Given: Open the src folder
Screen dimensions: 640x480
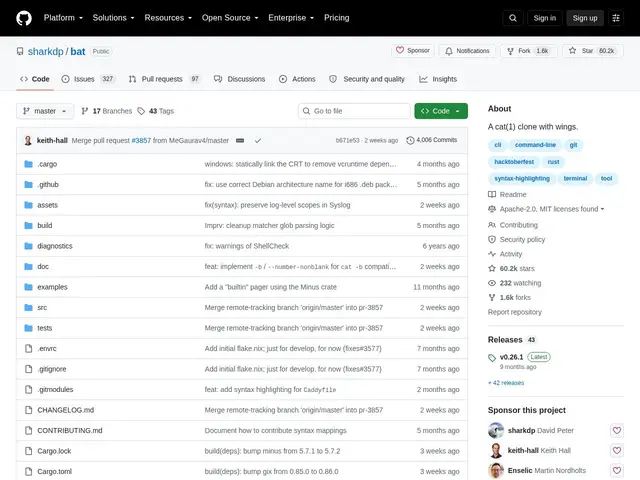Looking at the screenshot, I should click(42, 307).
